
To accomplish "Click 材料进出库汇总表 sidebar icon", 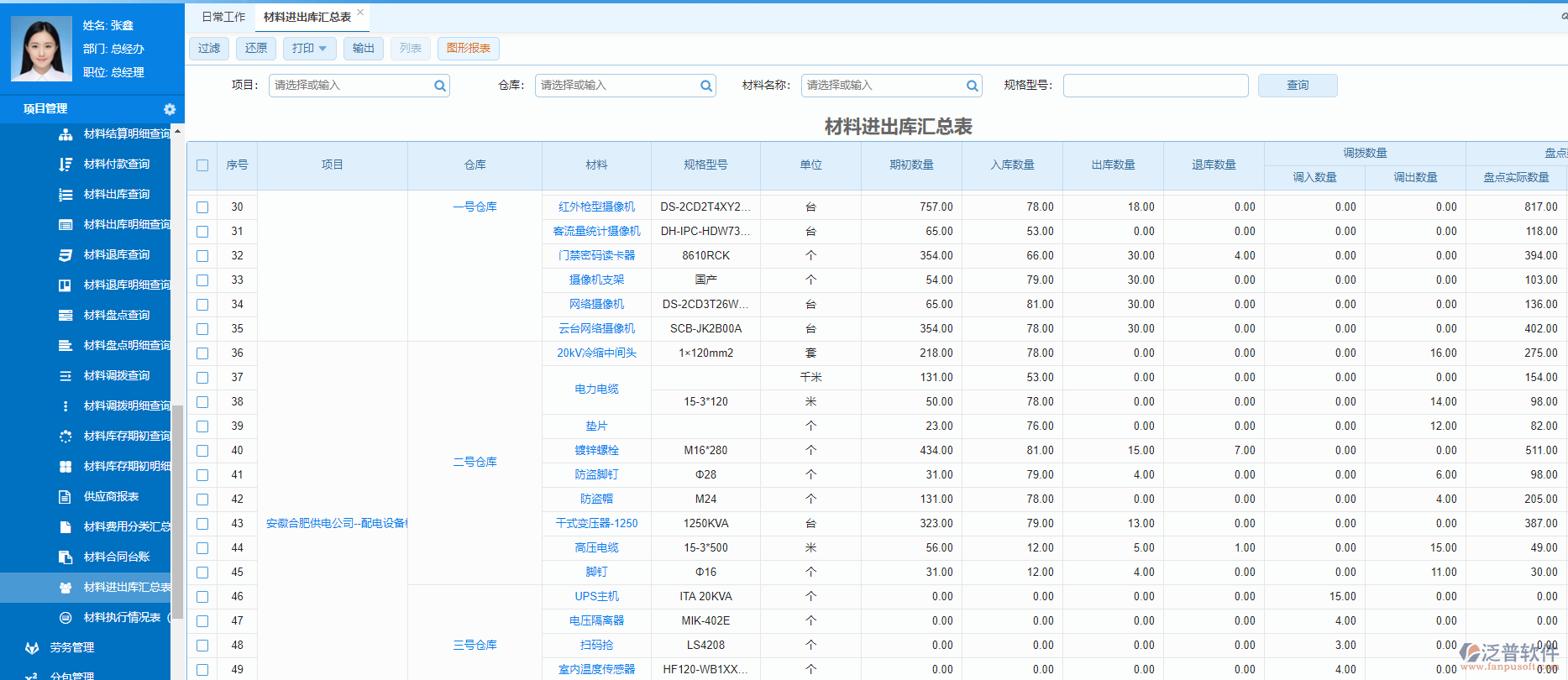I will [66, 588].
